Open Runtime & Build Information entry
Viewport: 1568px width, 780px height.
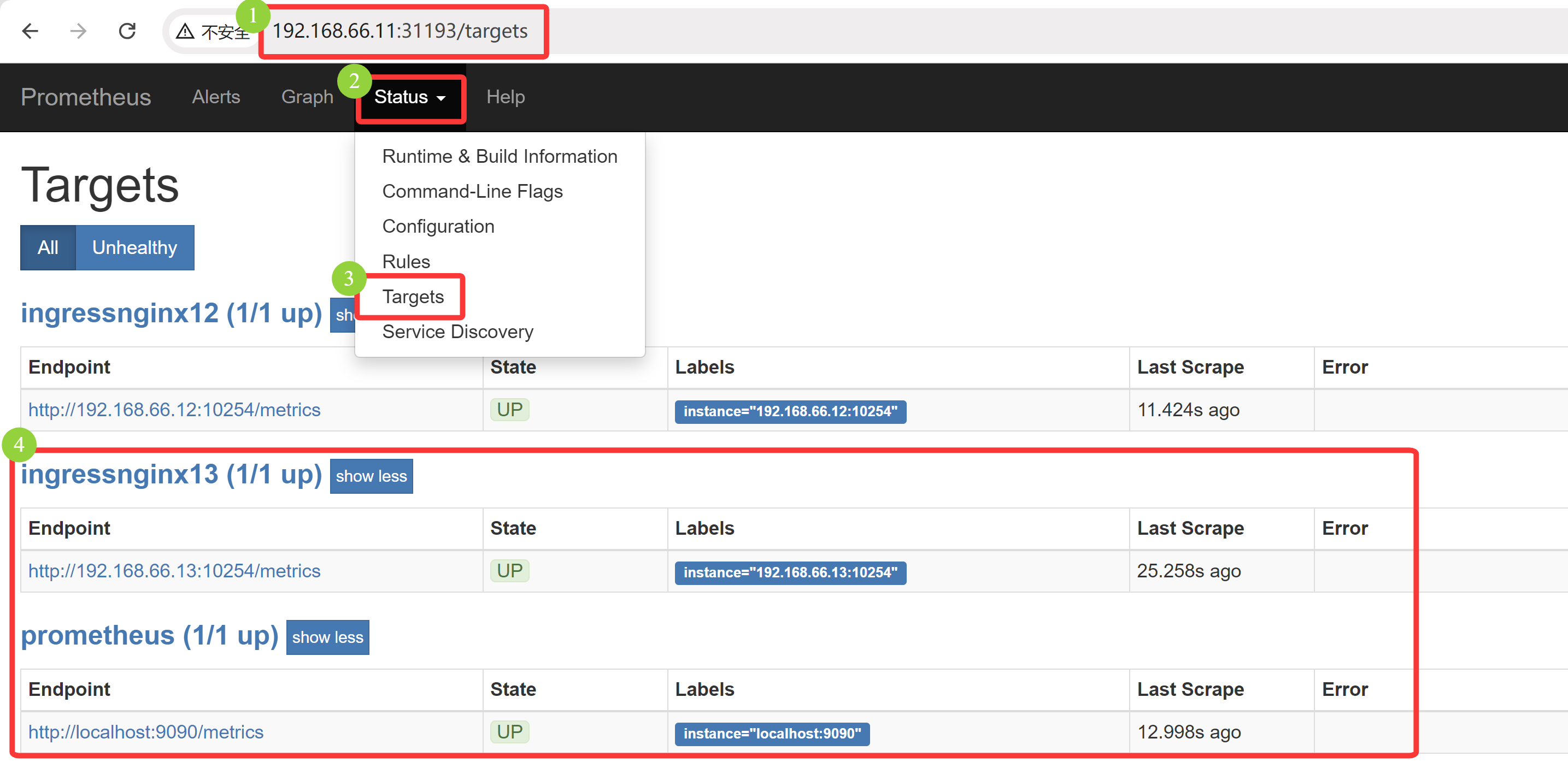(499, 156)
